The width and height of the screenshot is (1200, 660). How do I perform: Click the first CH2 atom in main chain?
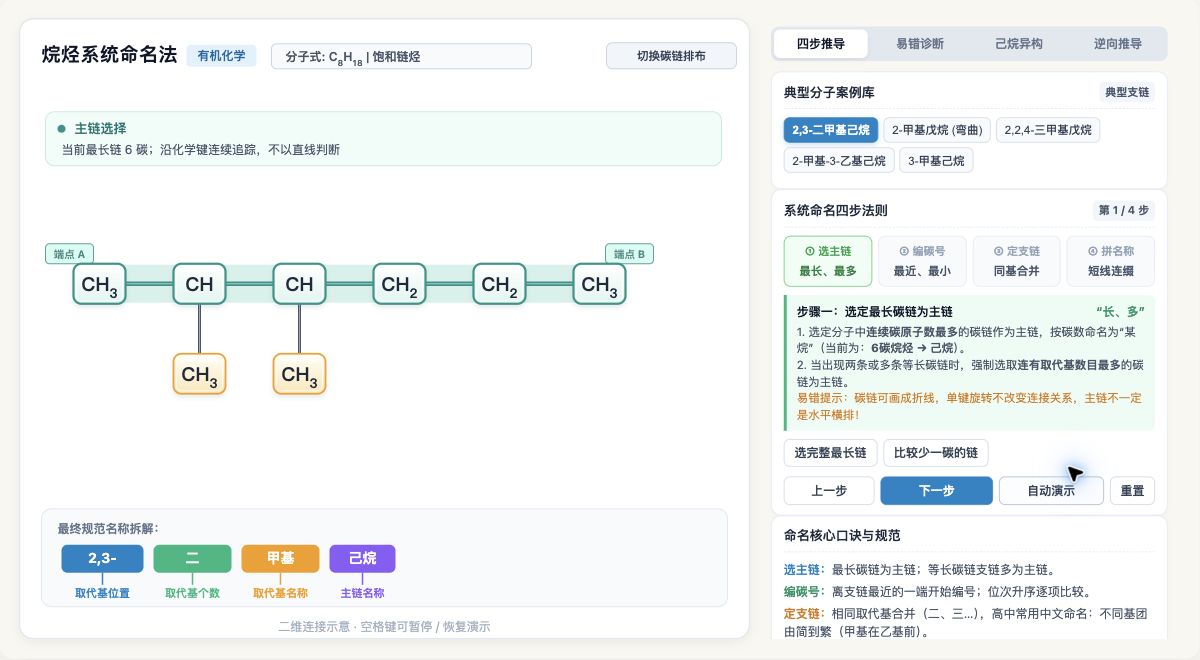tap(399, 284)
